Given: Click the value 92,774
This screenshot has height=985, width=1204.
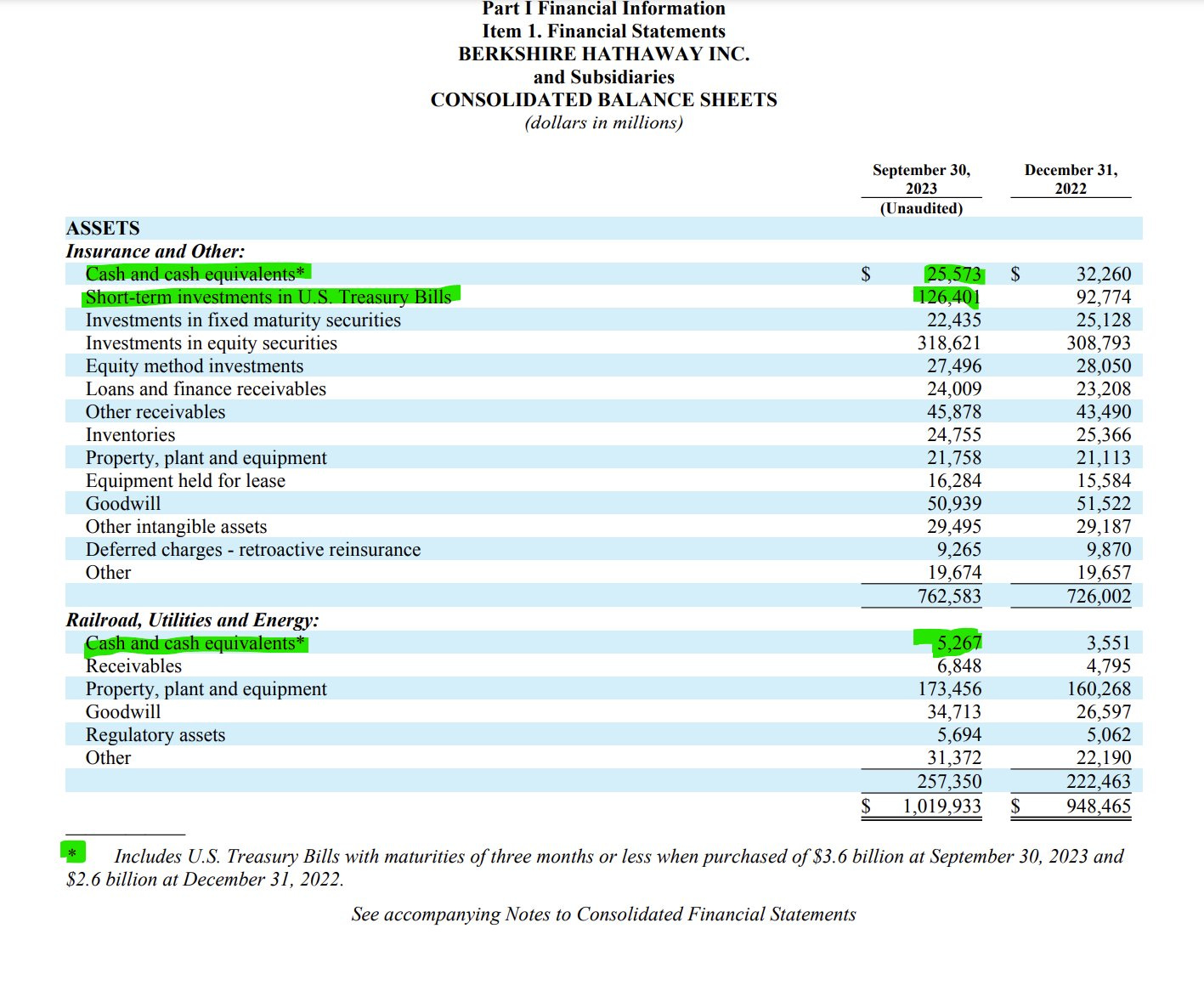Looking at the screenshot, I should tap(1104, 297).
